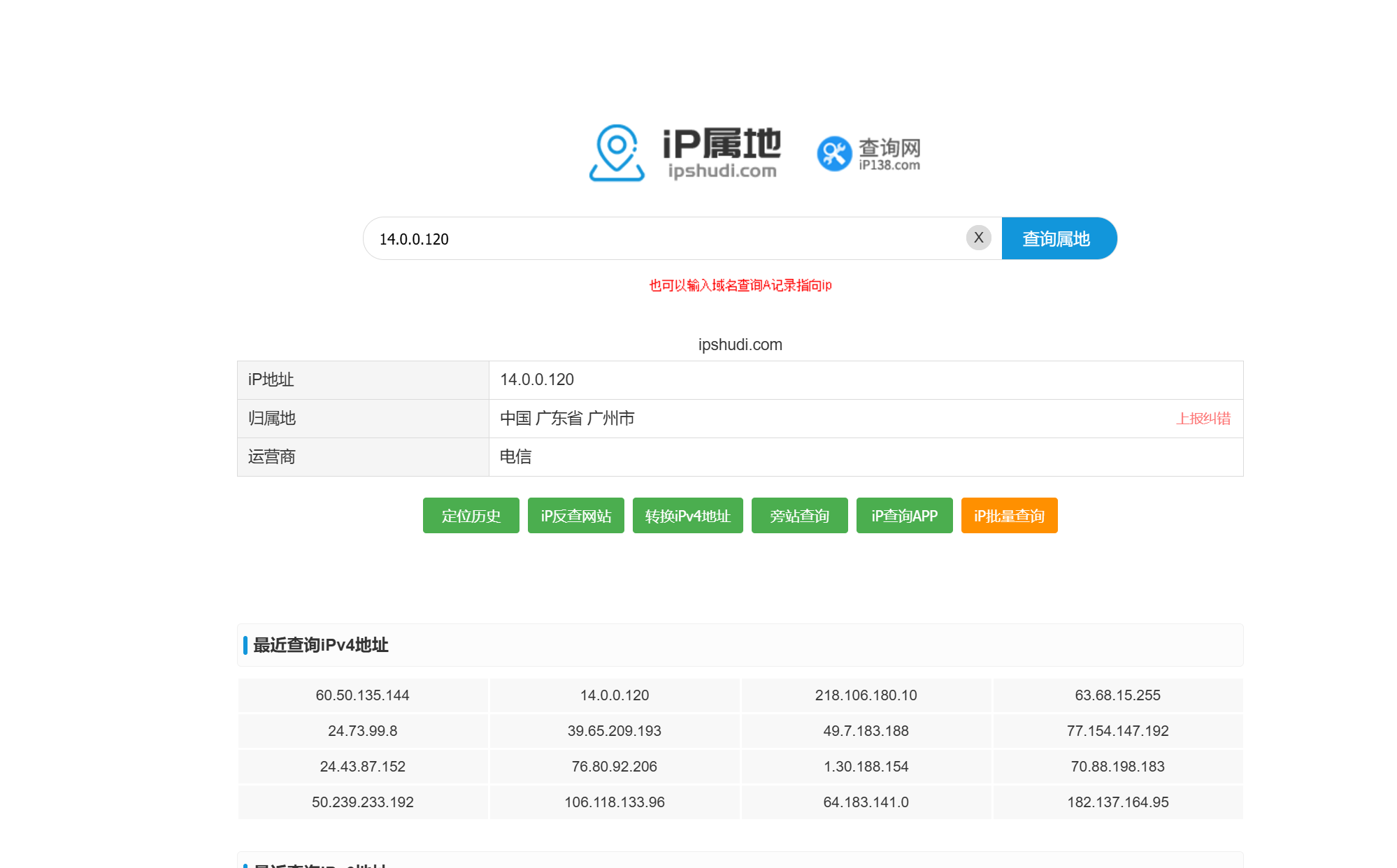Click recent IP 182.137.164.95
This screenshot has height=868, width=1397.
(x=1117, y=802)
